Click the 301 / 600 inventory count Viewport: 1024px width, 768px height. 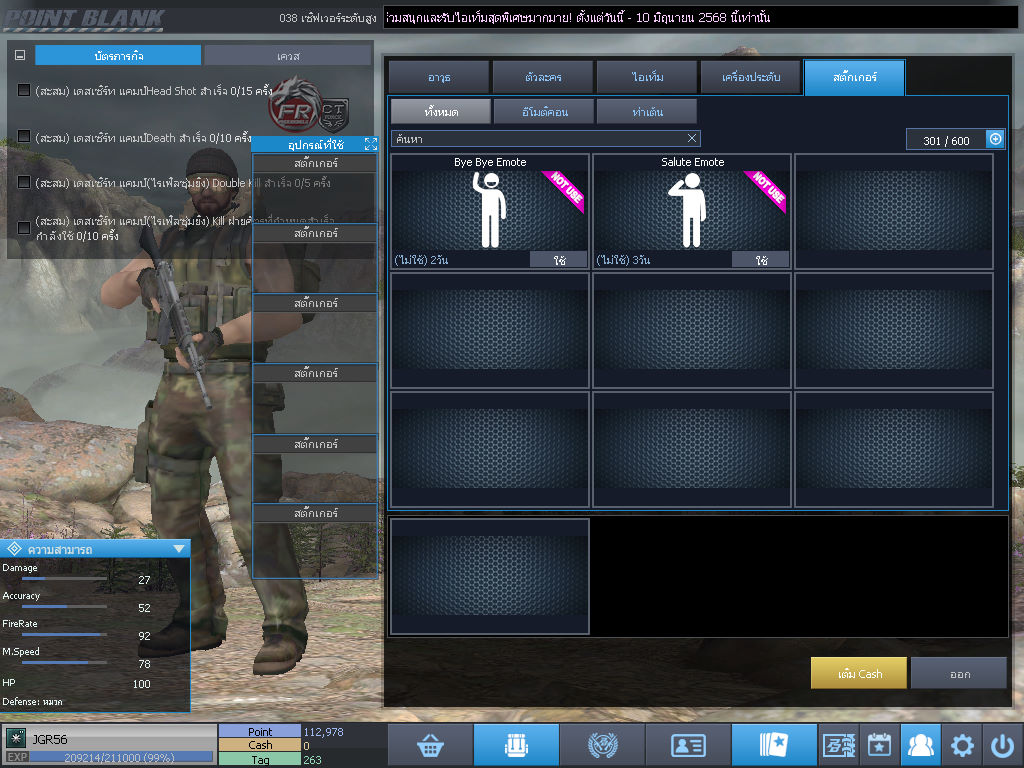pos(946,140)
